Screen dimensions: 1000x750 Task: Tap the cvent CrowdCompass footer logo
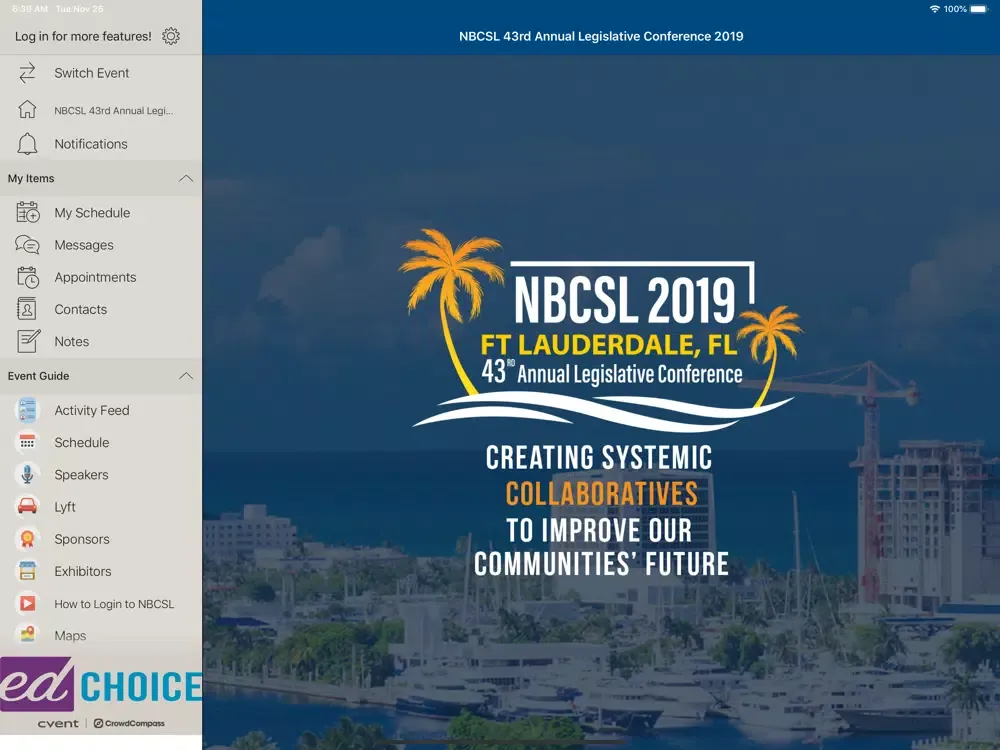click(101, 723)
